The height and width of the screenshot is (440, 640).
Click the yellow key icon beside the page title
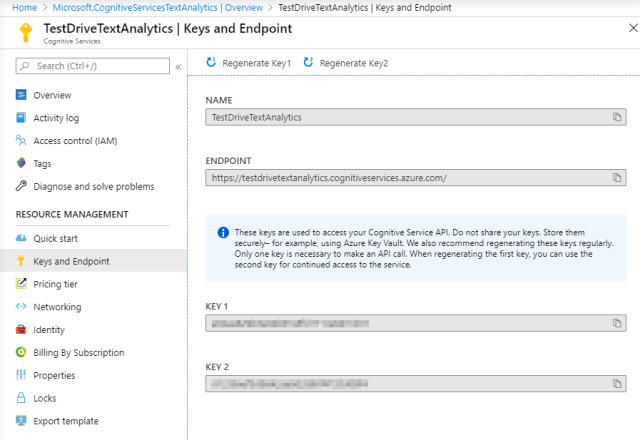pos(26,33)
